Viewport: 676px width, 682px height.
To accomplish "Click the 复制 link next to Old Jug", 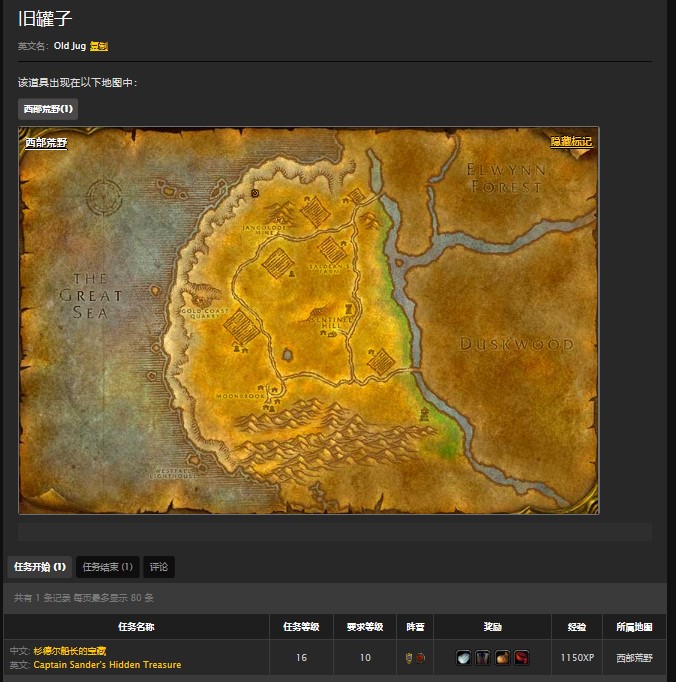I will point(99,46).
